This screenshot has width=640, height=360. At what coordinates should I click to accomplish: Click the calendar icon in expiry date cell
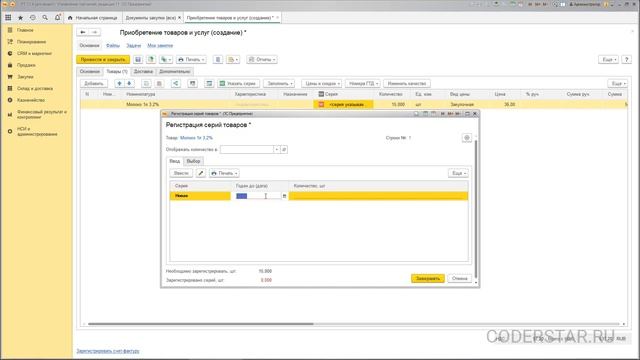coord(284,196)
